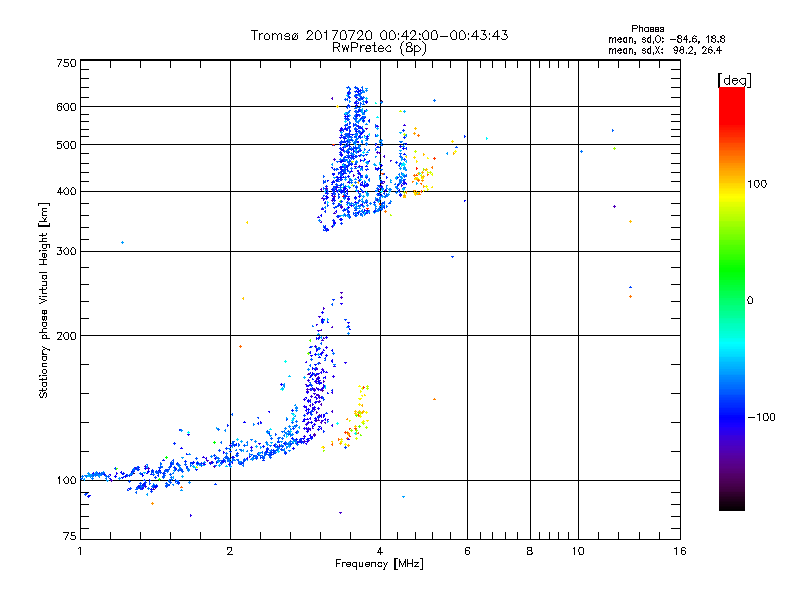Screen dimensions: 800x600
Task: Click the colorbar tick label '-100'
Action: [x=761, y=417]
